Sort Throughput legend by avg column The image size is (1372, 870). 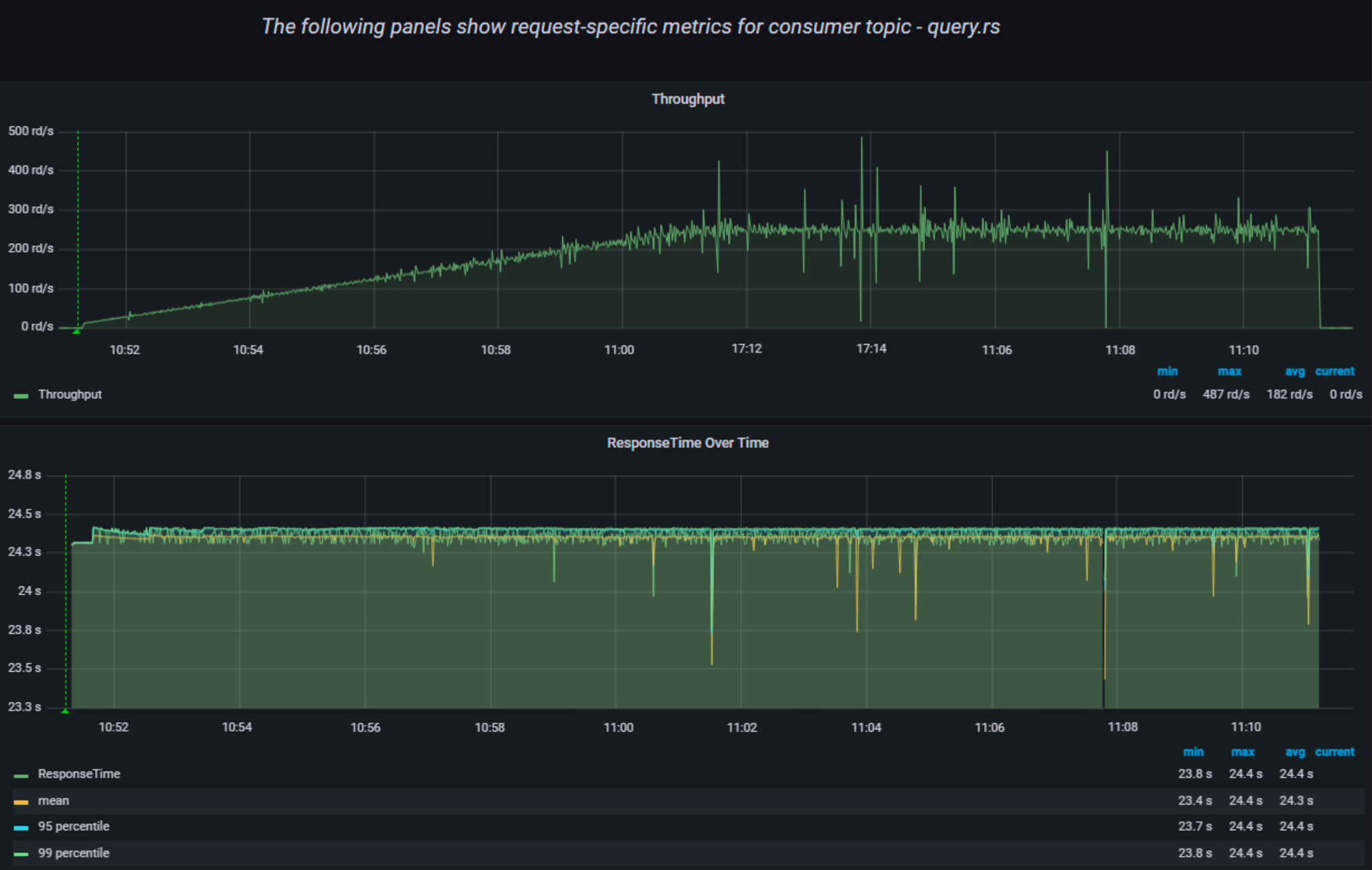pyautogui.click(x=1294, y=372)
